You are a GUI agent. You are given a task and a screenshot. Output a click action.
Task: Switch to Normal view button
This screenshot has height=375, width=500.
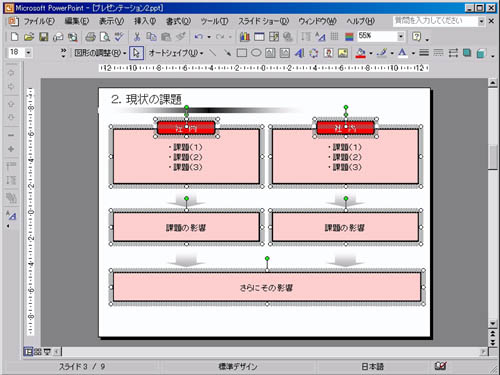(28, 351)
